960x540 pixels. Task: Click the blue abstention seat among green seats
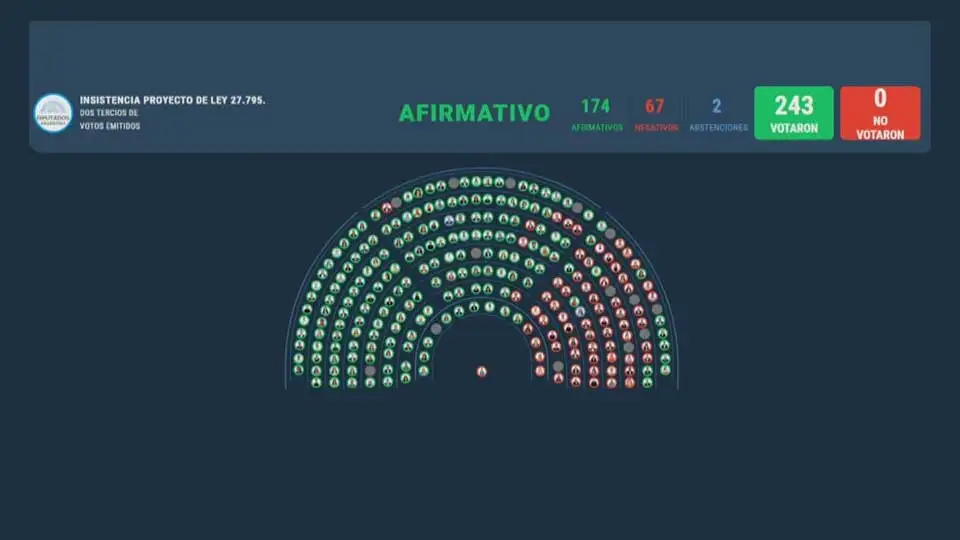click(449, 219)
